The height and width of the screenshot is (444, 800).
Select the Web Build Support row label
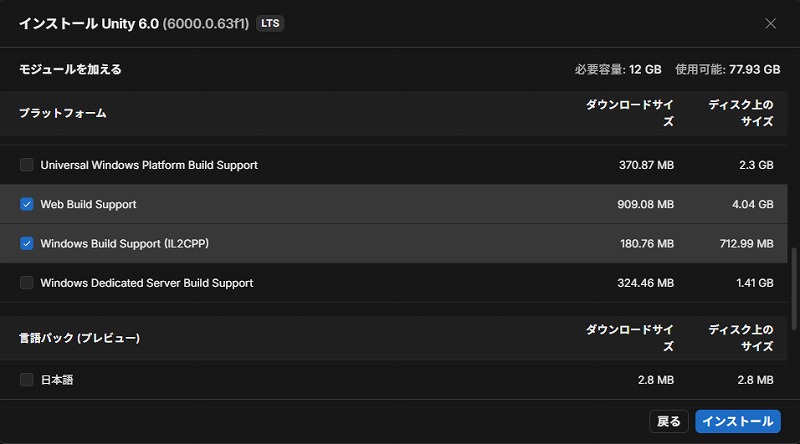(x=88, y=204)
